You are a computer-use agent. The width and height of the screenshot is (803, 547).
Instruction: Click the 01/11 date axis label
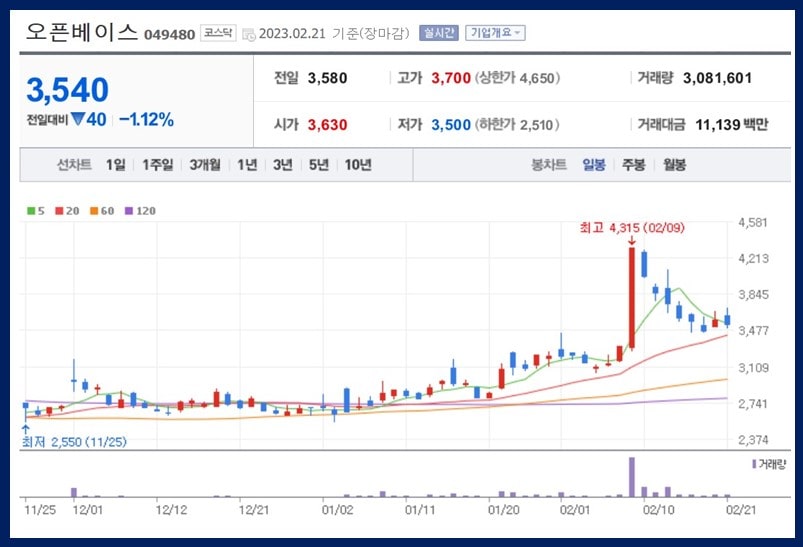pos(420,510)
